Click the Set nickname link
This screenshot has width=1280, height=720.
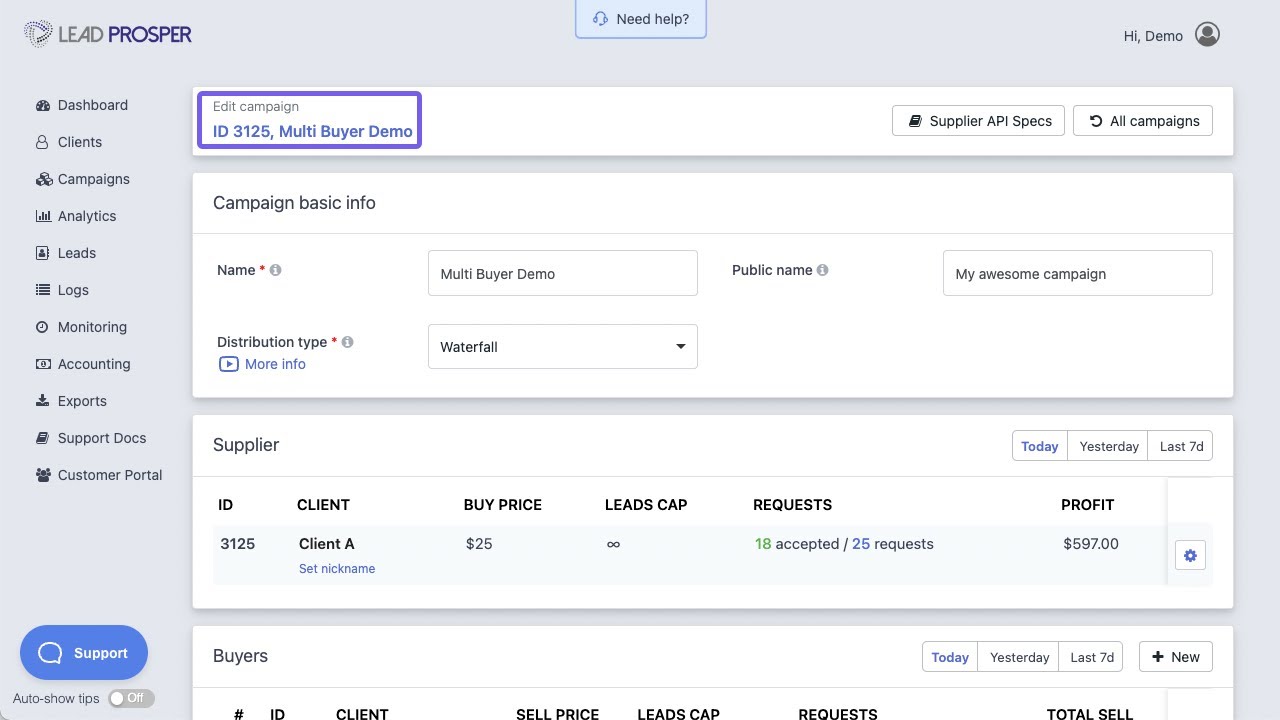pyautogui.click(x=337, y=569)
